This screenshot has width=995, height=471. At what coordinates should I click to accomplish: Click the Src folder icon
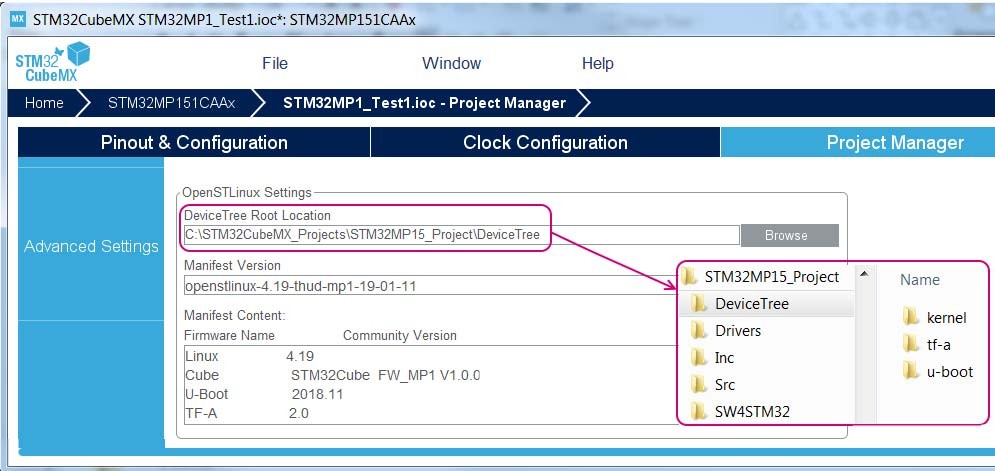(699, 384)
